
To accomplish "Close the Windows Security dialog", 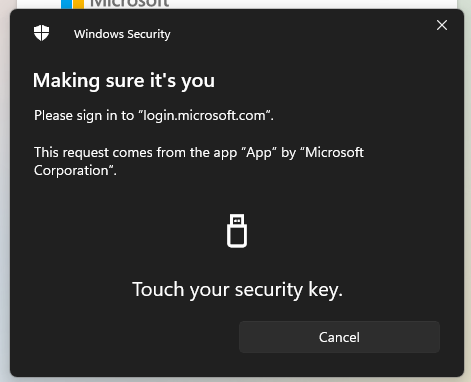I will point(442,25).
